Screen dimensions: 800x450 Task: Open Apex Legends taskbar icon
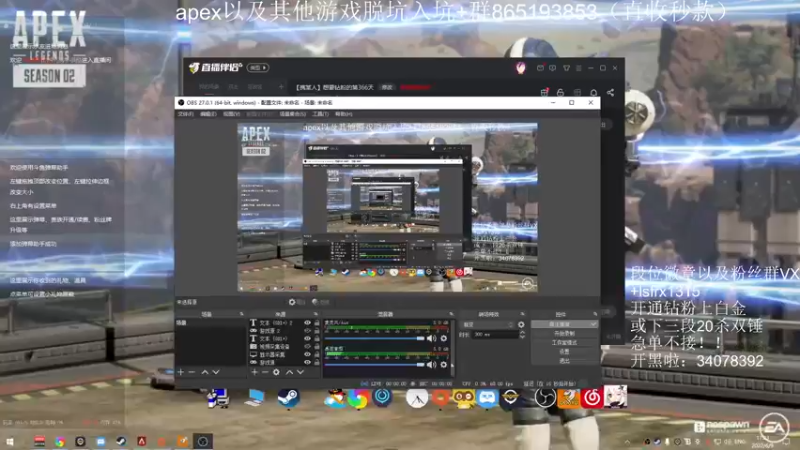click(142, 441)
